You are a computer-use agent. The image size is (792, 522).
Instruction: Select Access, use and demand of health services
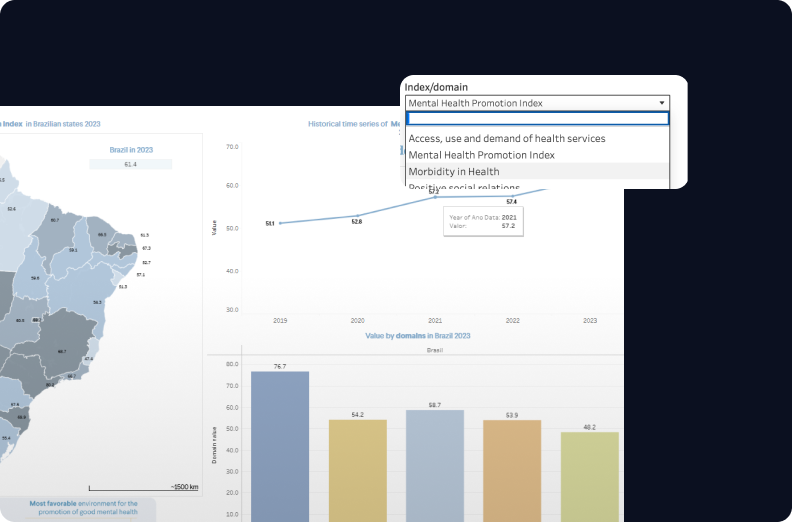point(507,138)
